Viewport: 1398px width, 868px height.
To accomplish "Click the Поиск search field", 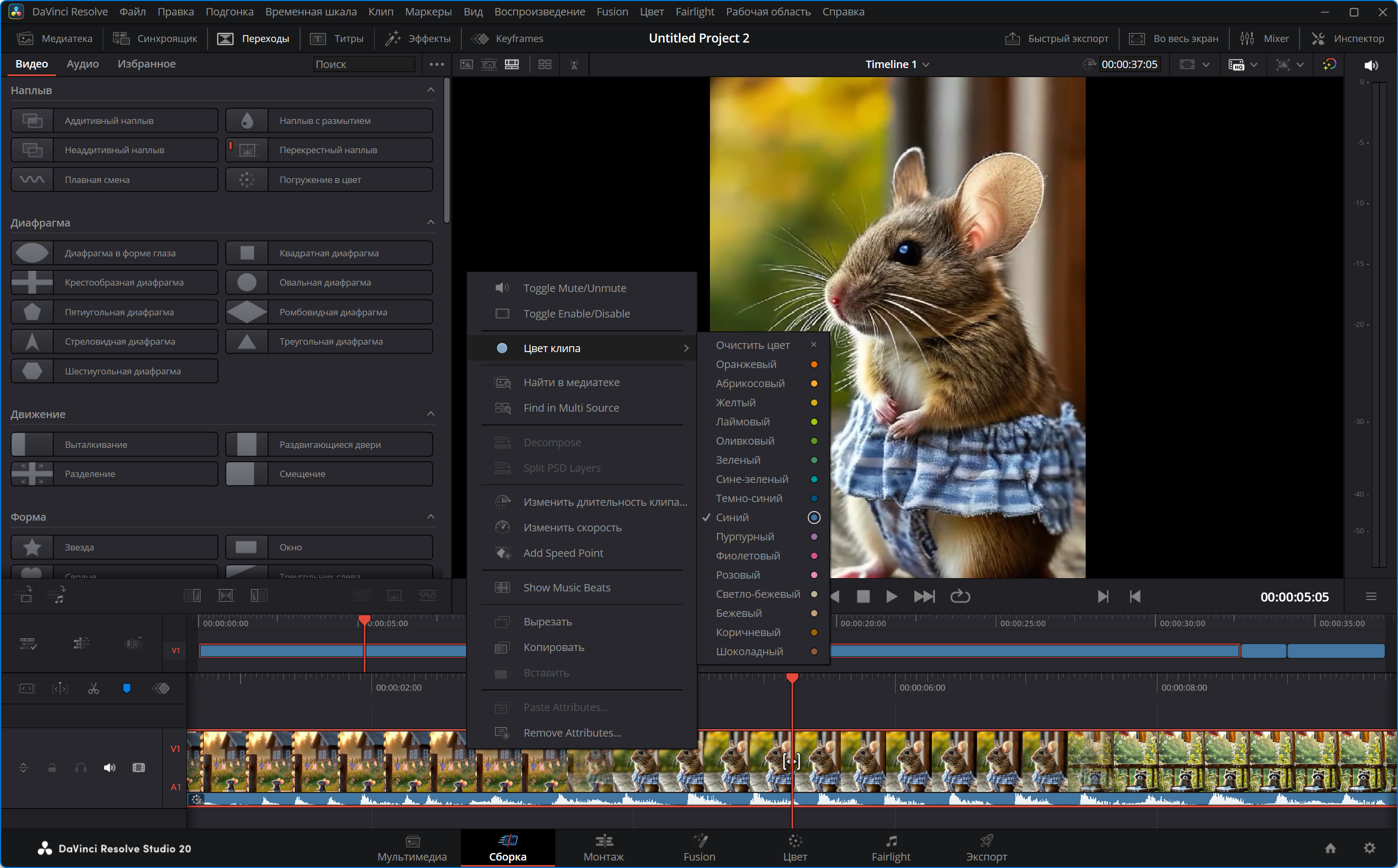I will point(363,64).
